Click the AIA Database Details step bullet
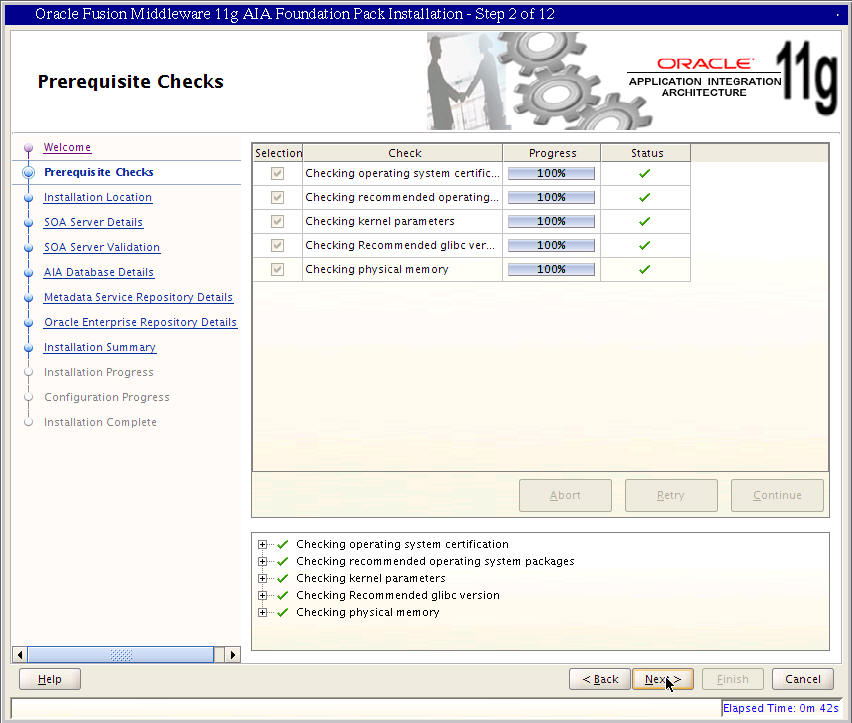This screenshot has width=852, height=723. pos(29,273)
